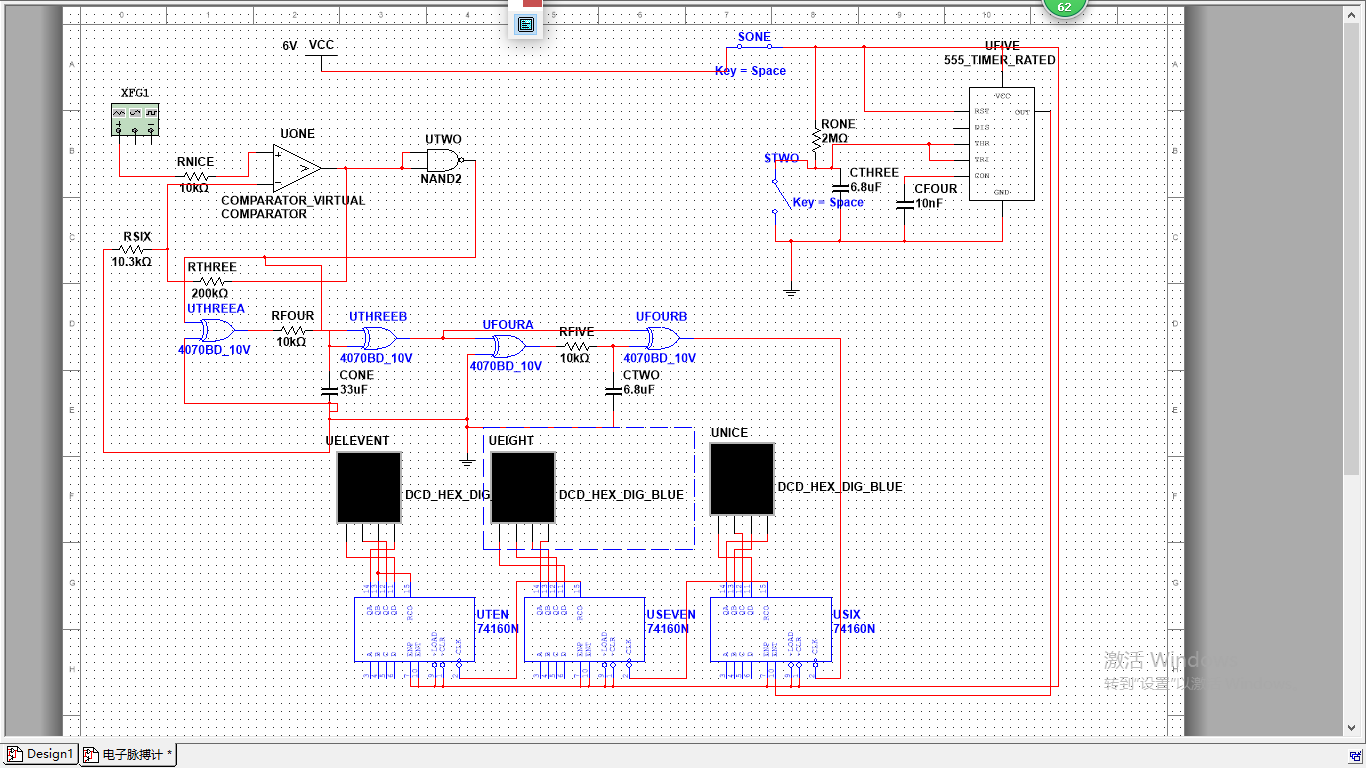Click the 6V voltage label
The image size is (1366, 768).
coord(290,46)
